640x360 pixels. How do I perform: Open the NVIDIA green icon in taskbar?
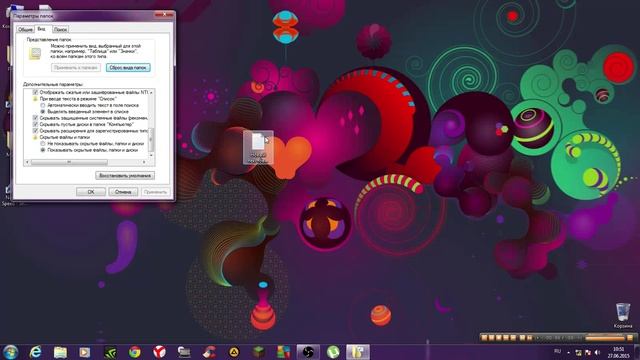pos(110,352)
